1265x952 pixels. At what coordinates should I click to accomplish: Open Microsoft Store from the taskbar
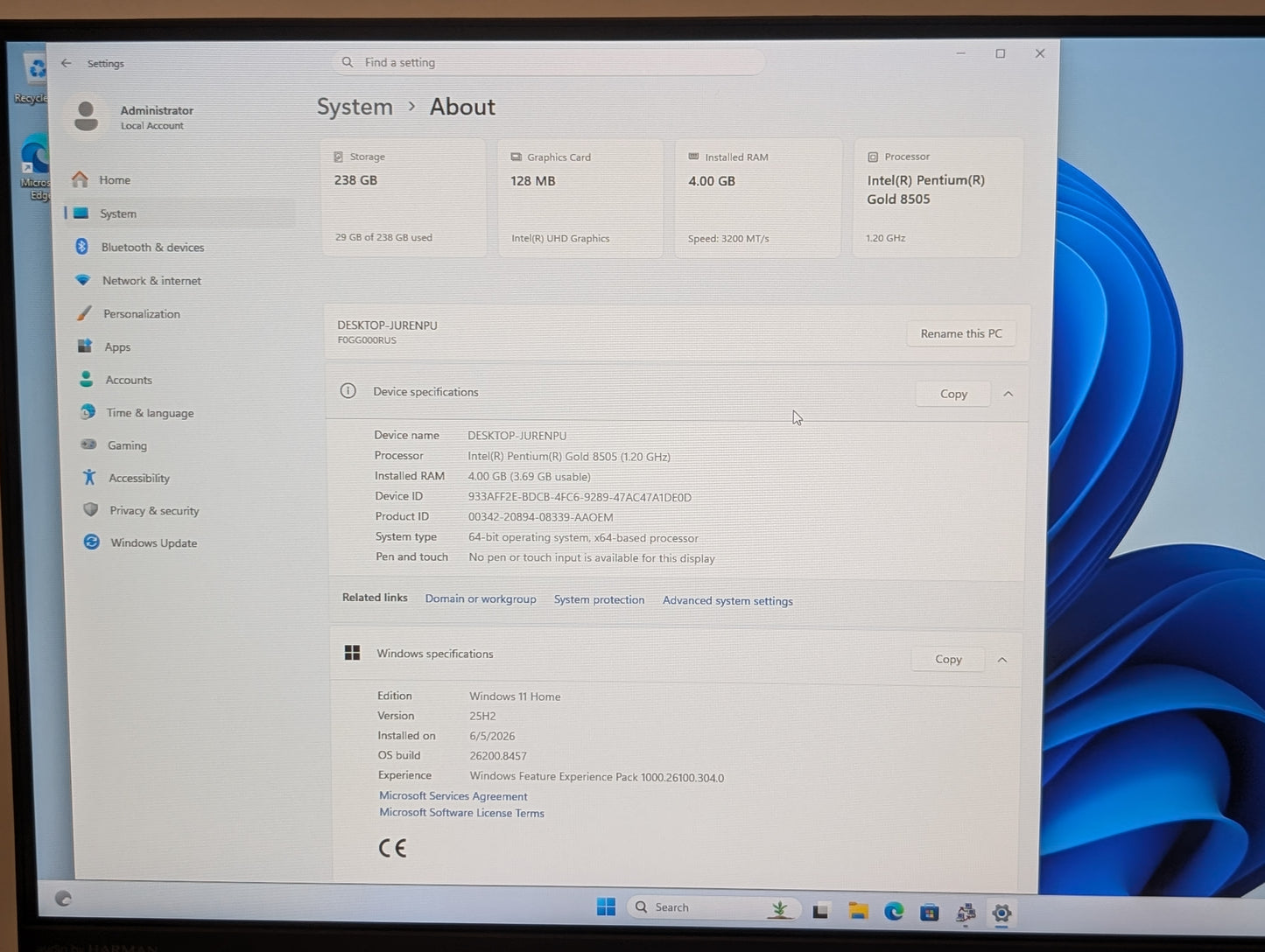coord(930,913)
